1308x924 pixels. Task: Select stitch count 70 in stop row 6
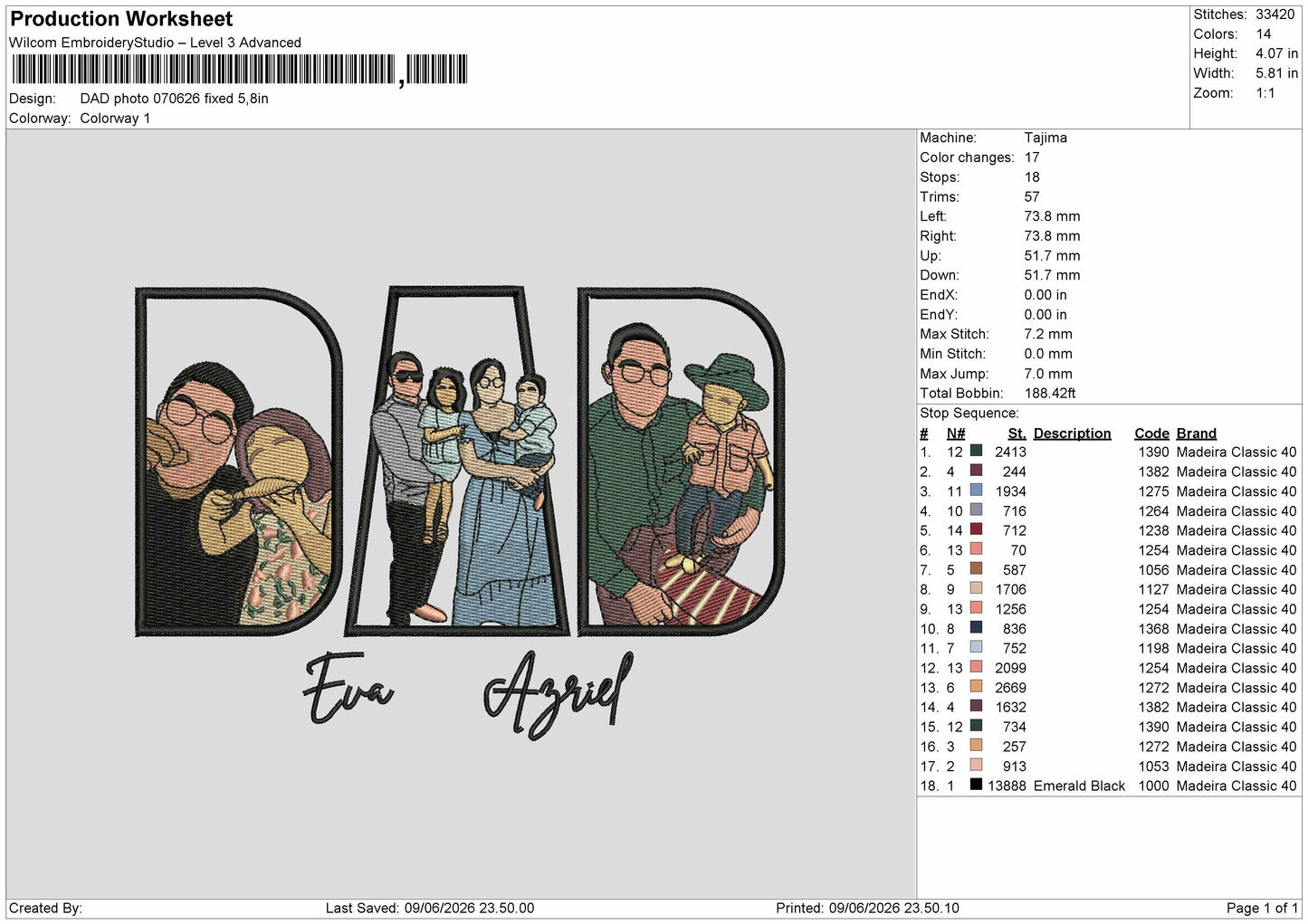1018,550
